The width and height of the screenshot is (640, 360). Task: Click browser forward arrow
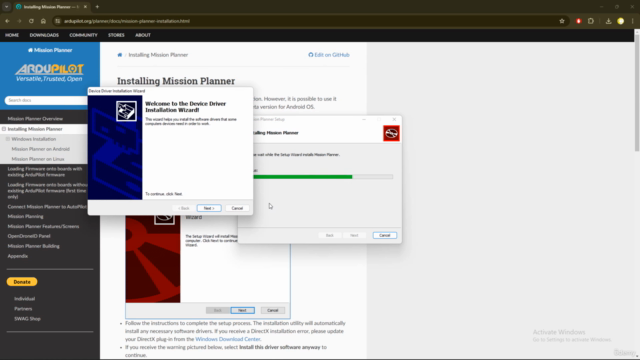19,21
